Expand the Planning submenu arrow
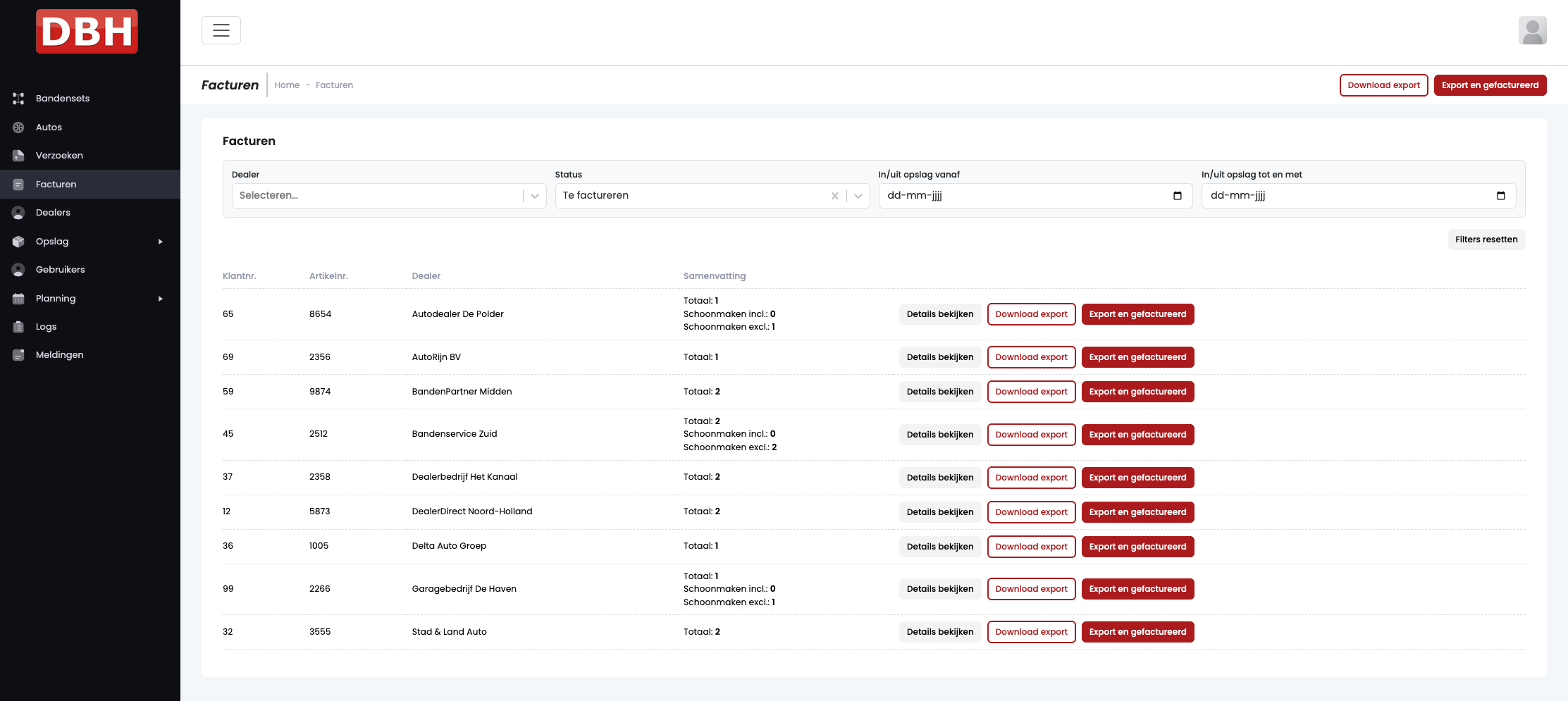The image size is (1568, 701). 161,299
